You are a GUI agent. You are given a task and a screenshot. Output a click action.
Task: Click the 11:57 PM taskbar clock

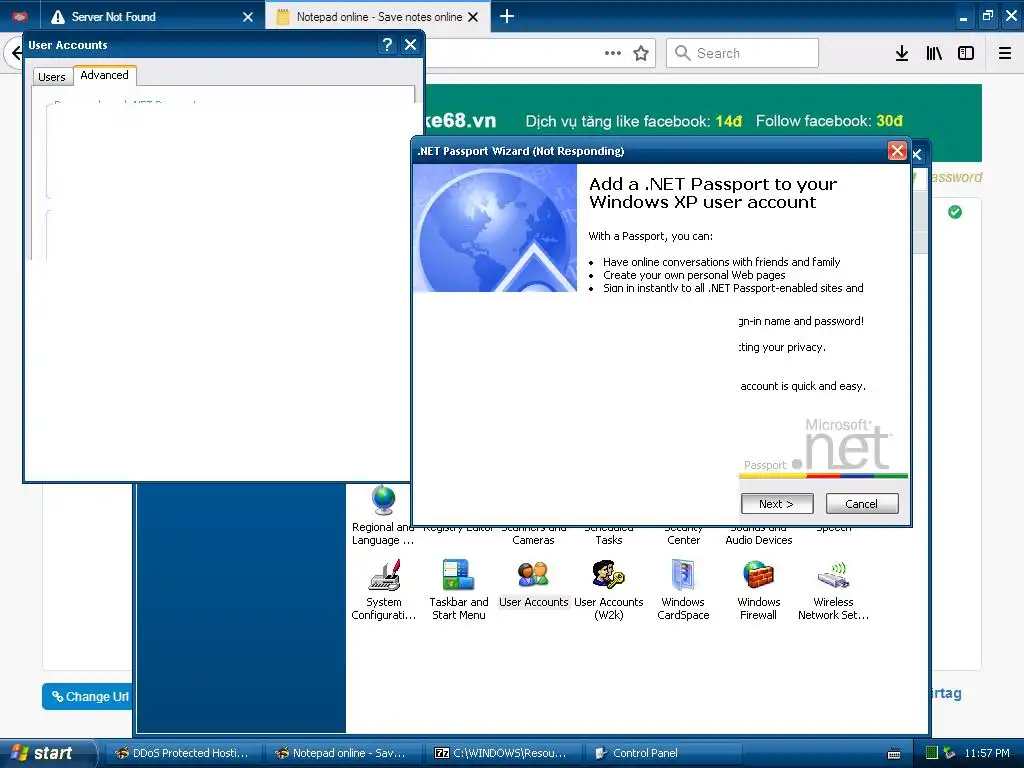[986, 753]
